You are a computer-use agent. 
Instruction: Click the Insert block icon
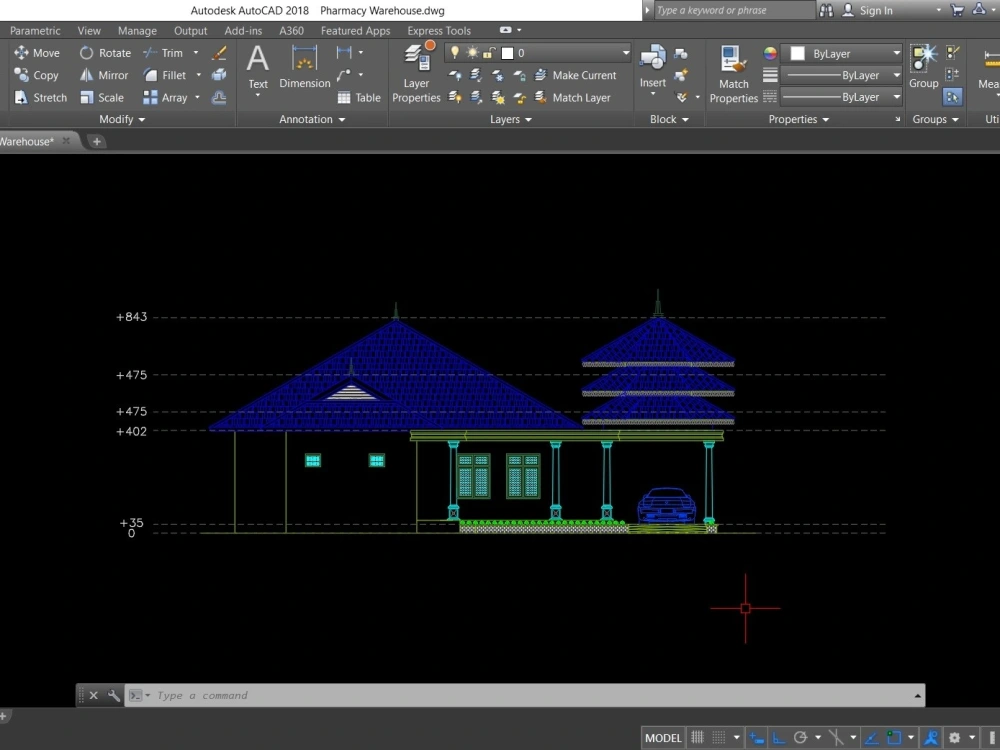coord(651,60)
